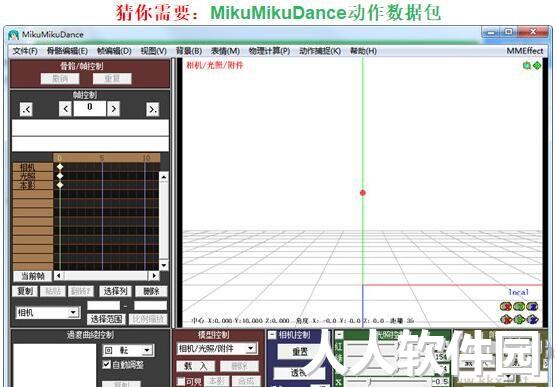Screen dimensions: 556x387
Task: Click the green Y move axis icon
Action: click(x=519, y=320)
